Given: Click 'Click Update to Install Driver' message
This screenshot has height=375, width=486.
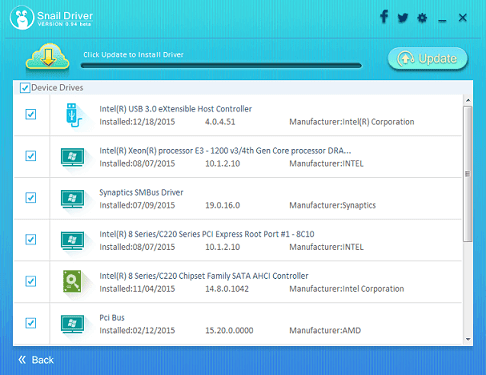Looking at the screenshot, I should point(133,55).
